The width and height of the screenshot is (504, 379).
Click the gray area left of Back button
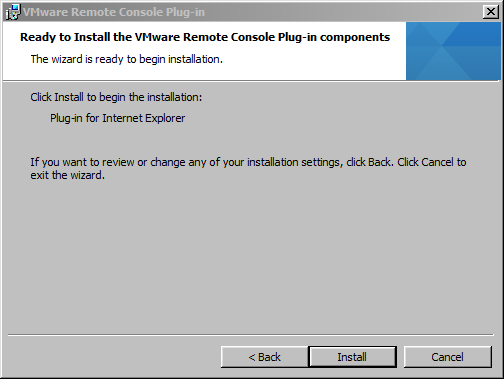113,357
